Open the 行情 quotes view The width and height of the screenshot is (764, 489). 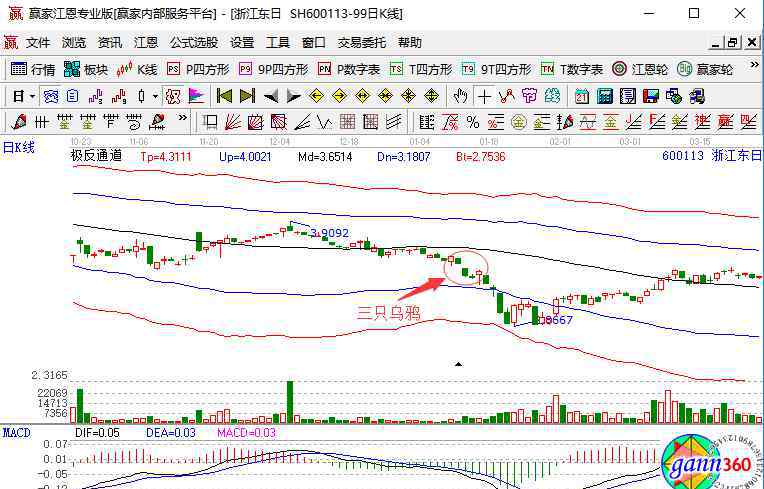[x=33, y=70]
